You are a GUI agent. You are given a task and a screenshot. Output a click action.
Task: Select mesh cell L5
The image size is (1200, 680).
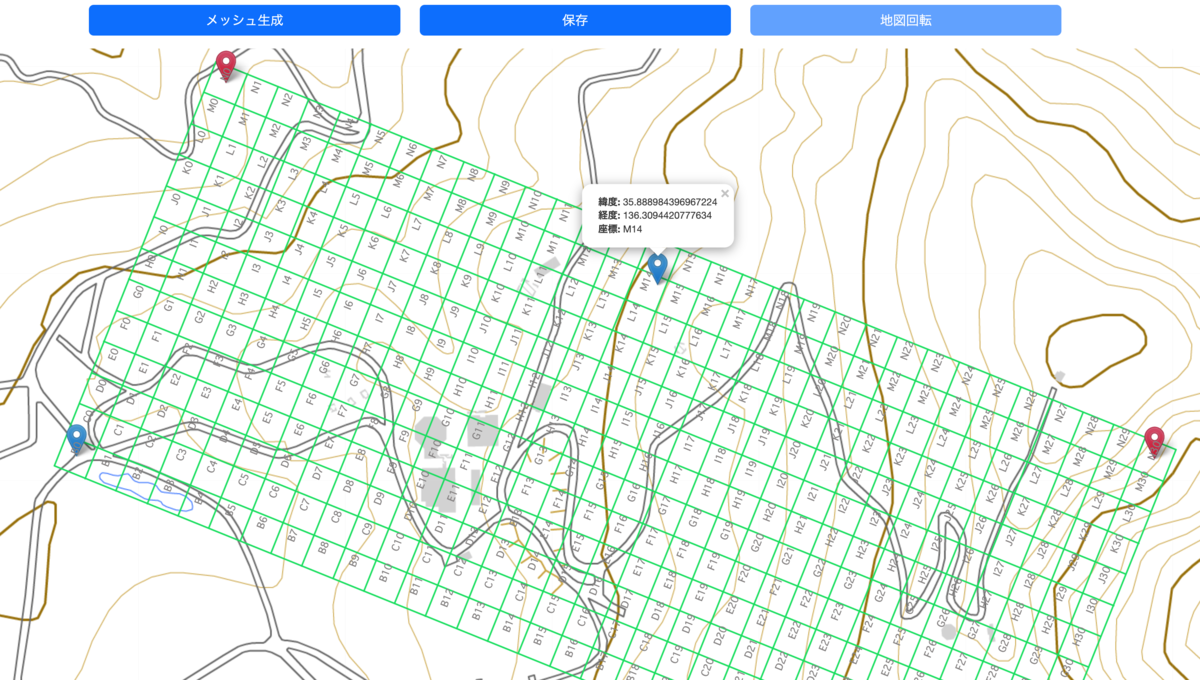tap(355, 198)
